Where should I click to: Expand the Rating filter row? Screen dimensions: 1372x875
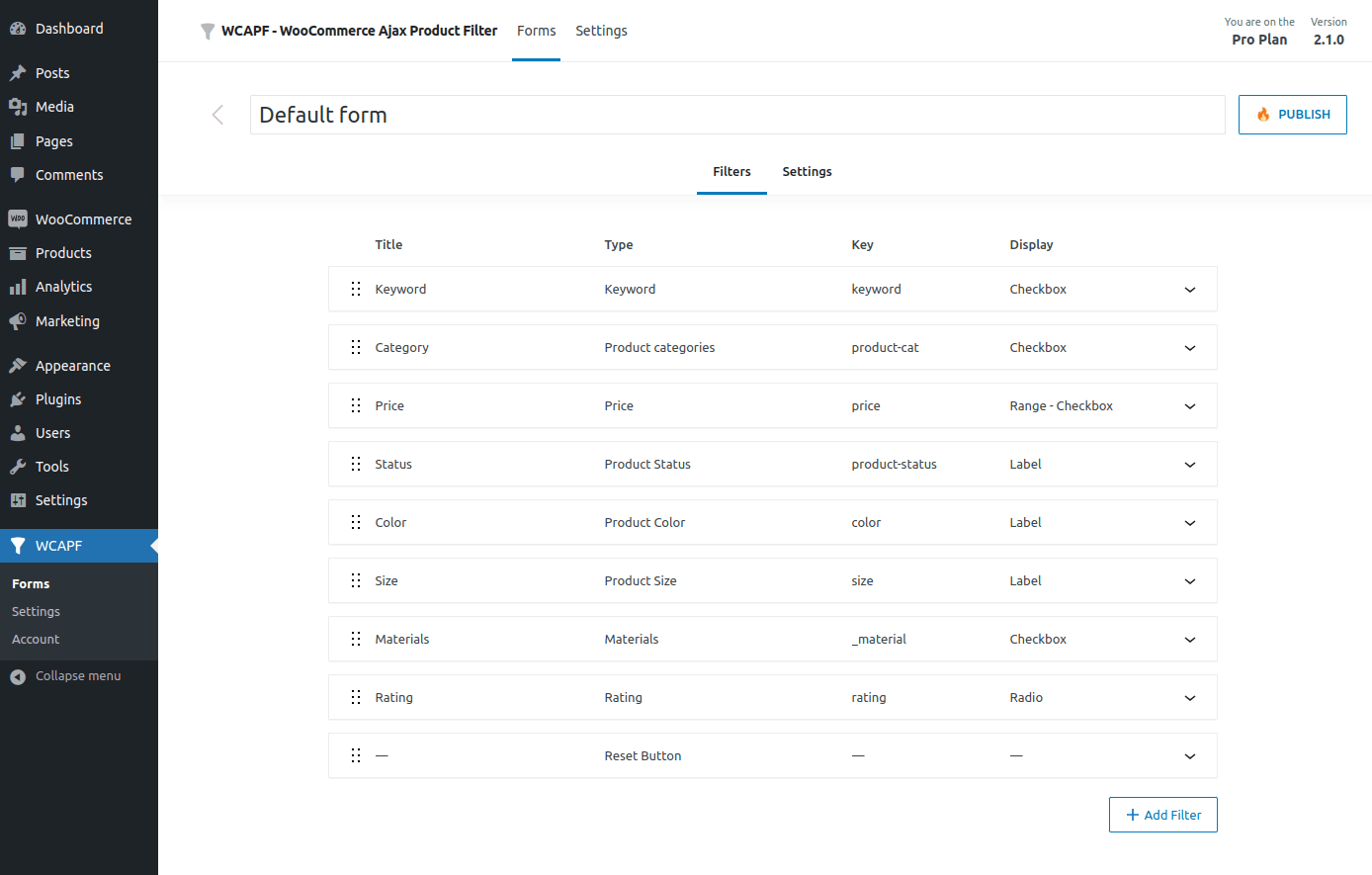click(x=1190, y=698)
